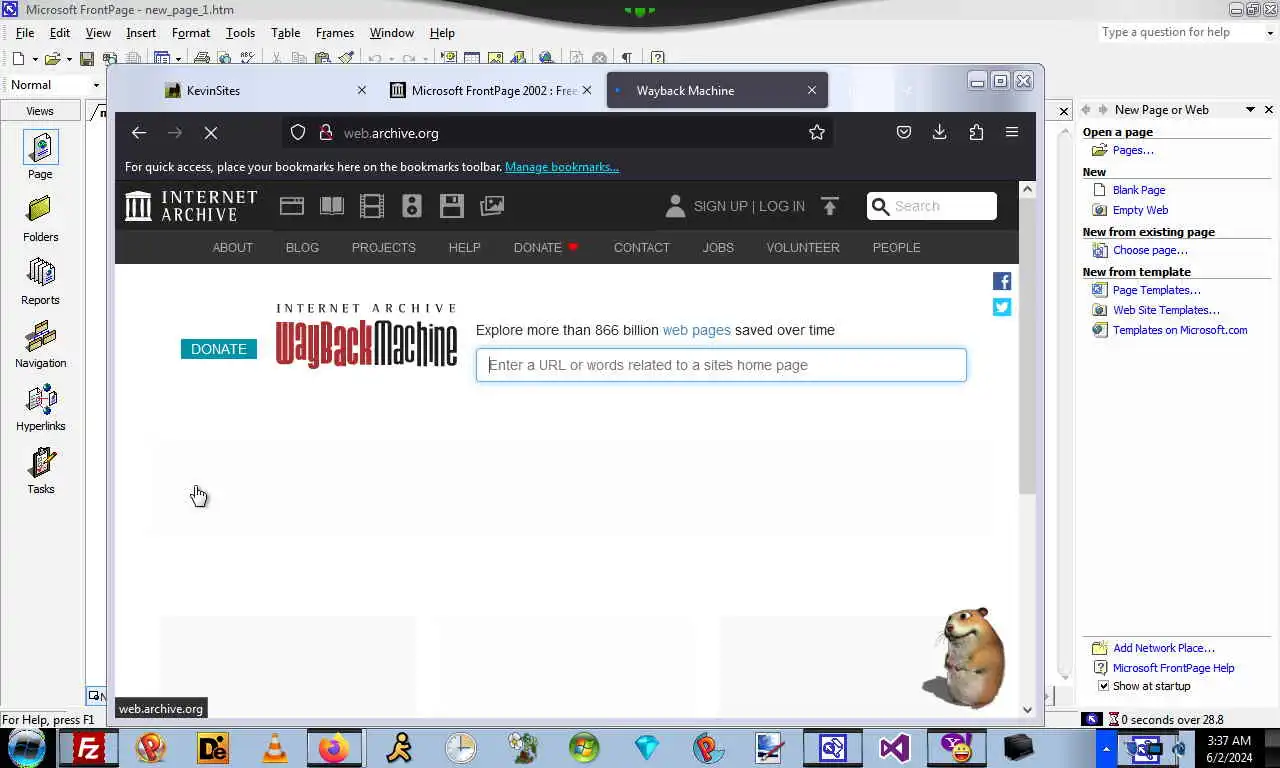Switch to Microsoft FrontPage 2002 tab
The width and height of the screenshot is (1280, 768).
tap(490, 90)
